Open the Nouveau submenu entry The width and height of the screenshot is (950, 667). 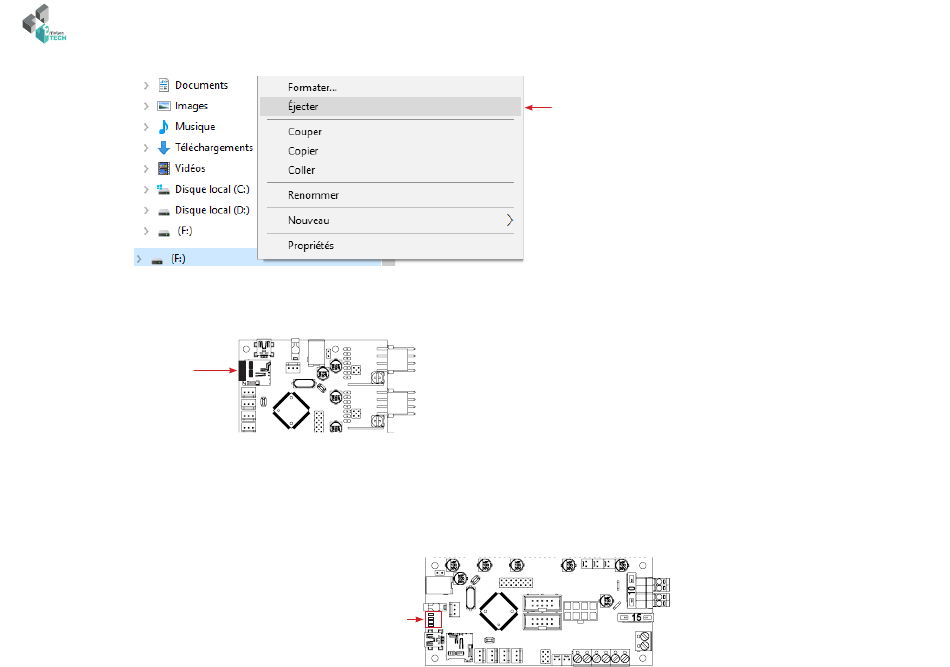(x=390, y=221)
